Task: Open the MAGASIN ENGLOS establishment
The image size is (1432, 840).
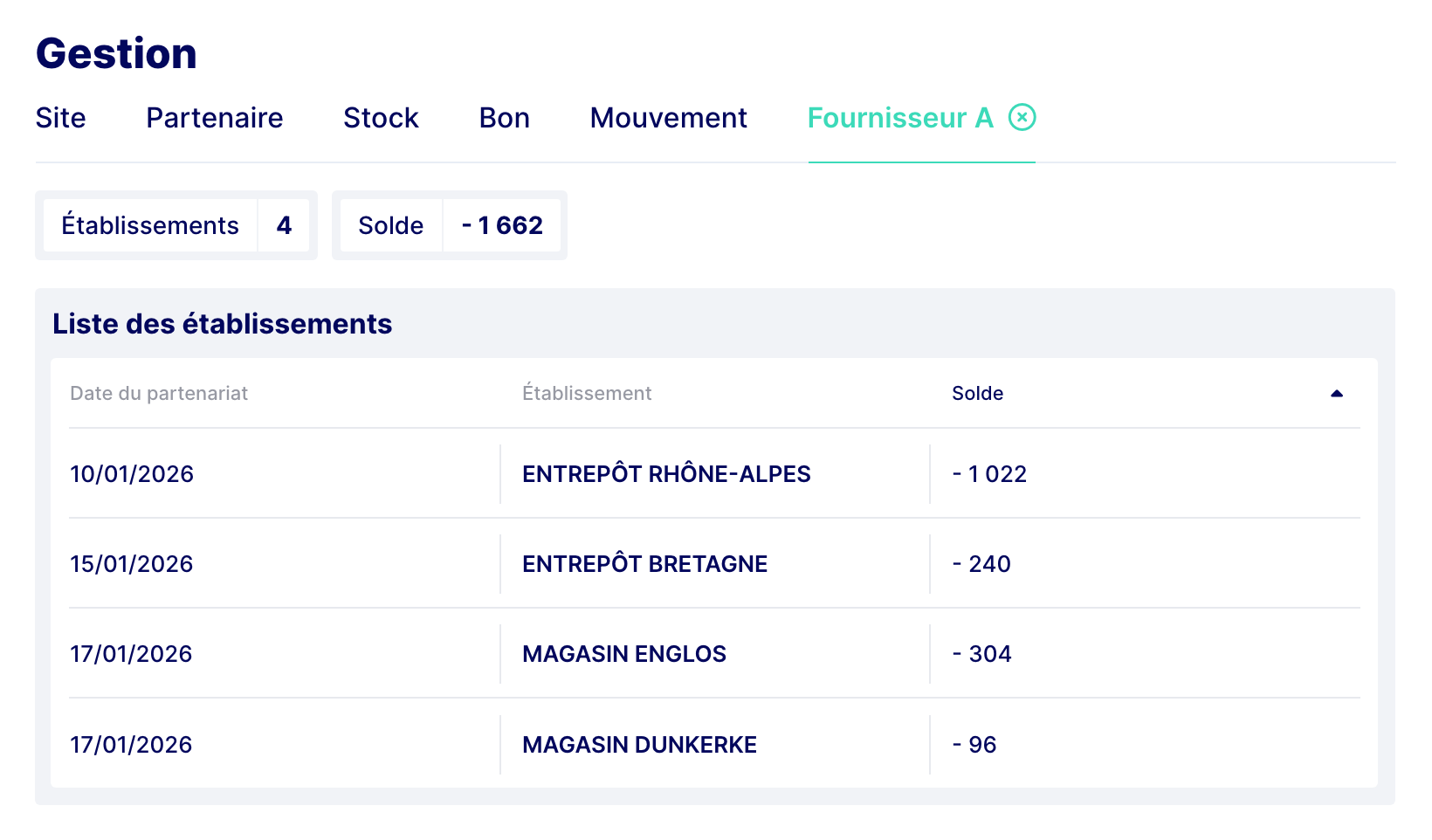Action: [624, 654]
